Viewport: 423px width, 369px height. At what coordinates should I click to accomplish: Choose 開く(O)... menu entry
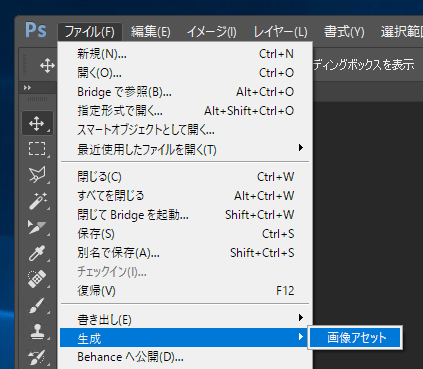(185, 73)
